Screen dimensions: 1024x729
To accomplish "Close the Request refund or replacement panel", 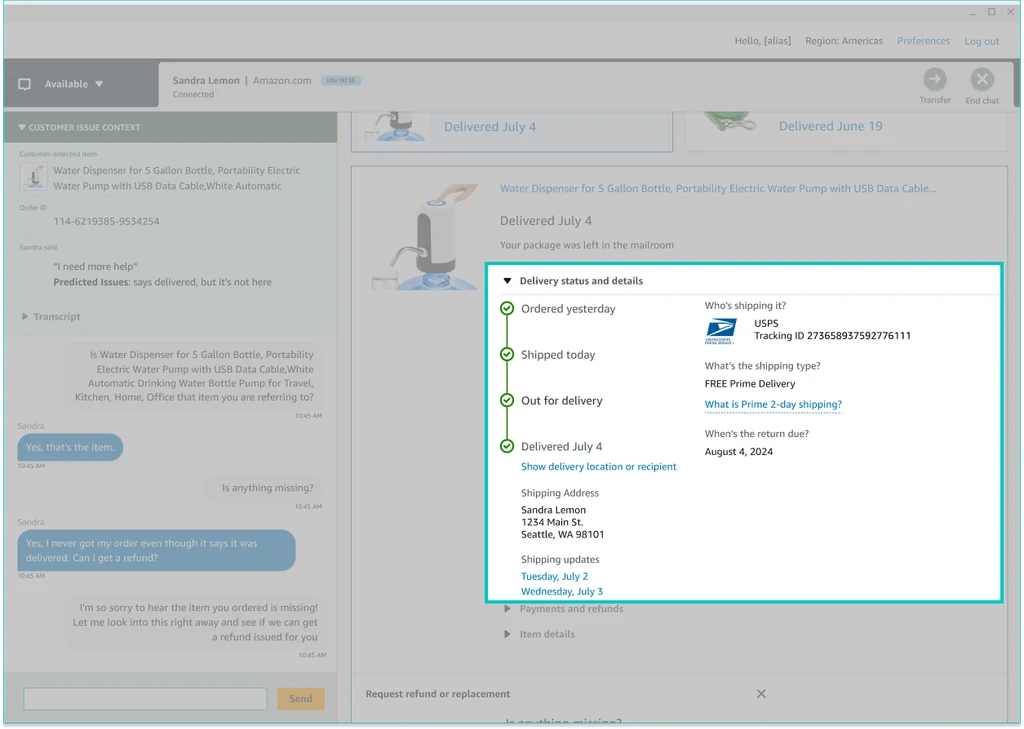I will coord(761,694).
